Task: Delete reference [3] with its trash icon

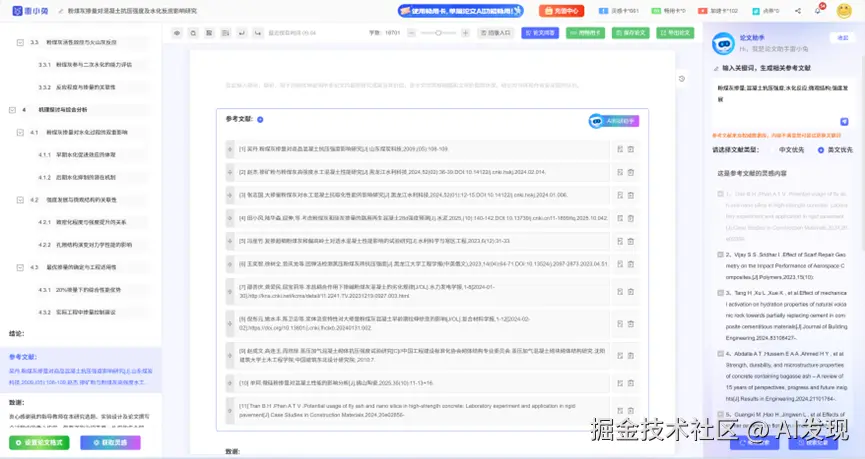Action: click(631, 195)
